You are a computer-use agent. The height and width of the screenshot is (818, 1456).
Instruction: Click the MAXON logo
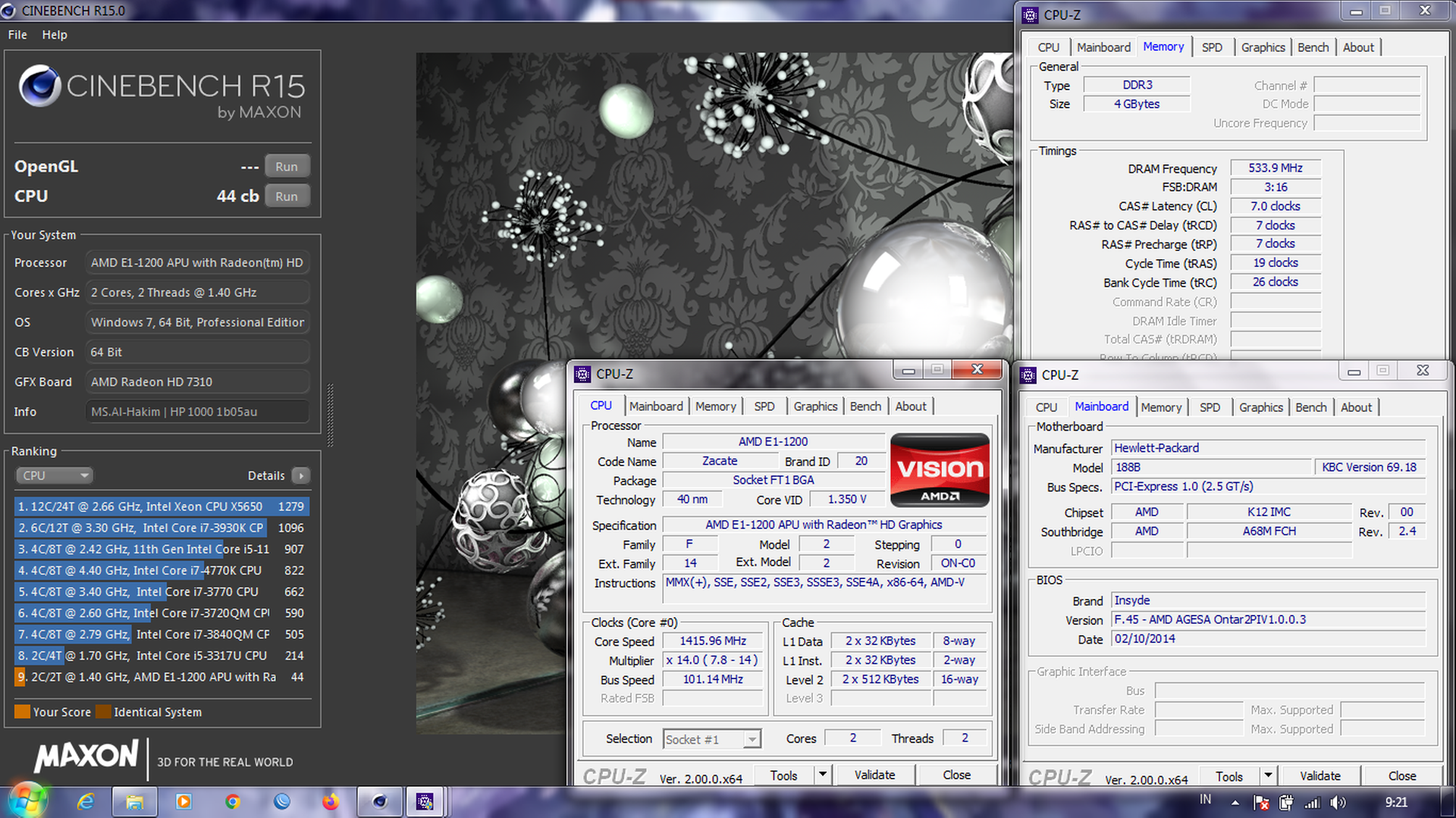click(x=86, y=756)
